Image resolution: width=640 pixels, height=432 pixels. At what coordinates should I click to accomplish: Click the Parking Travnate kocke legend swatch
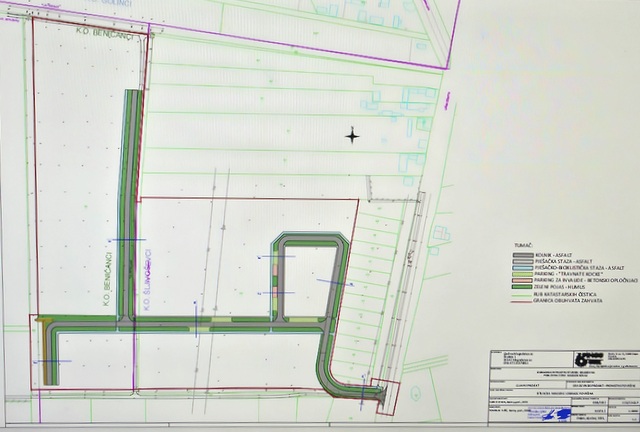[521, 276]
